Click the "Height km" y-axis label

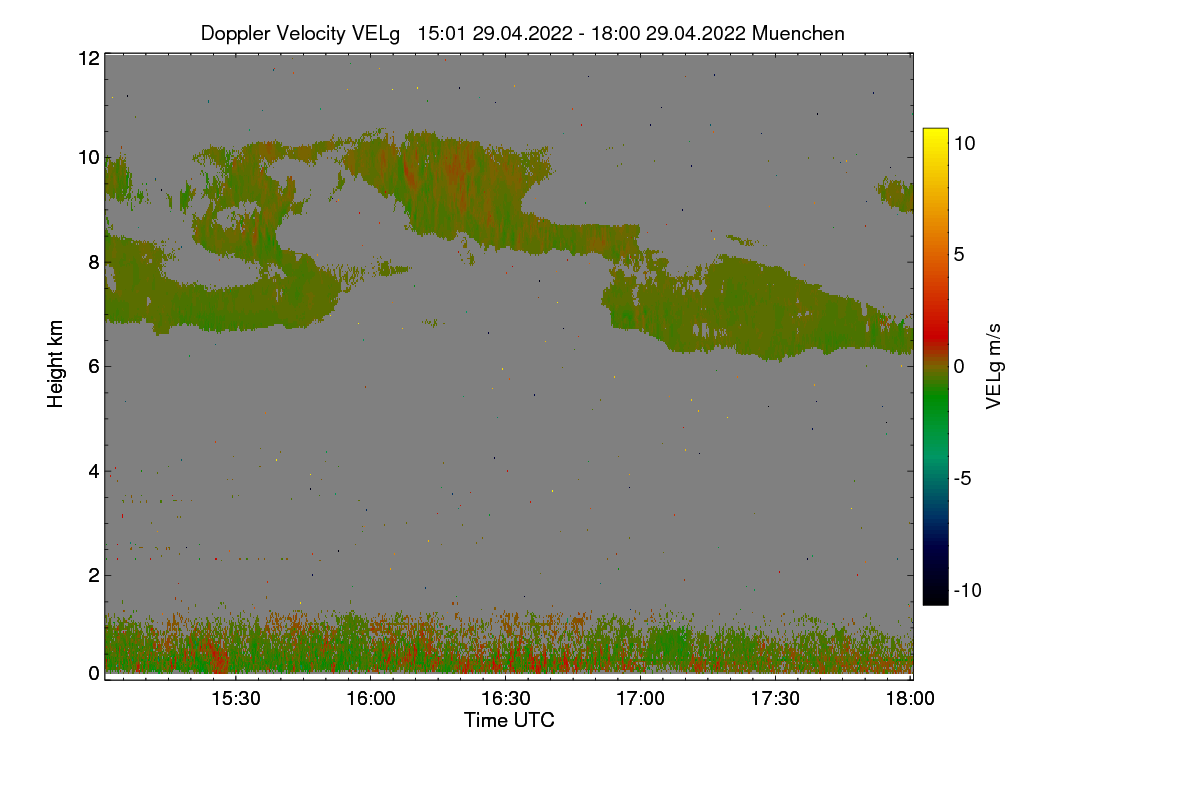pyautogui.click(x=56, y=364)
